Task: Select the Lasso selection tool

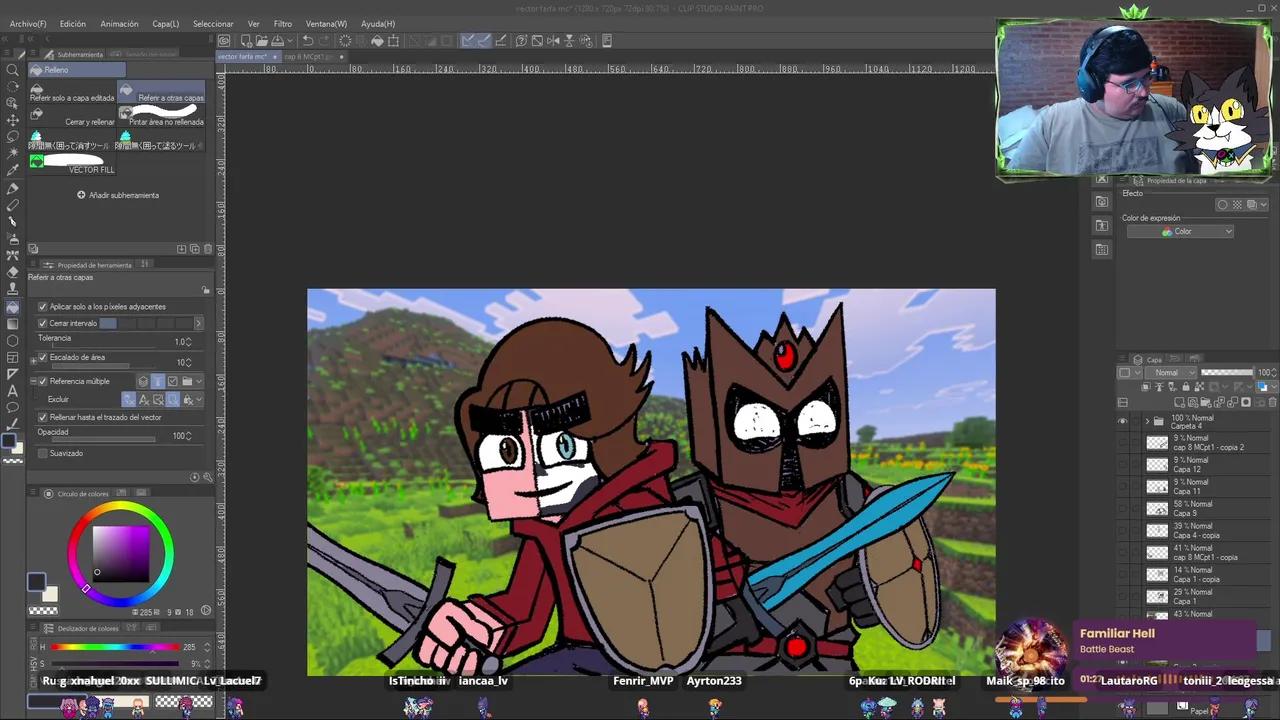Action: tap(13, 137)
